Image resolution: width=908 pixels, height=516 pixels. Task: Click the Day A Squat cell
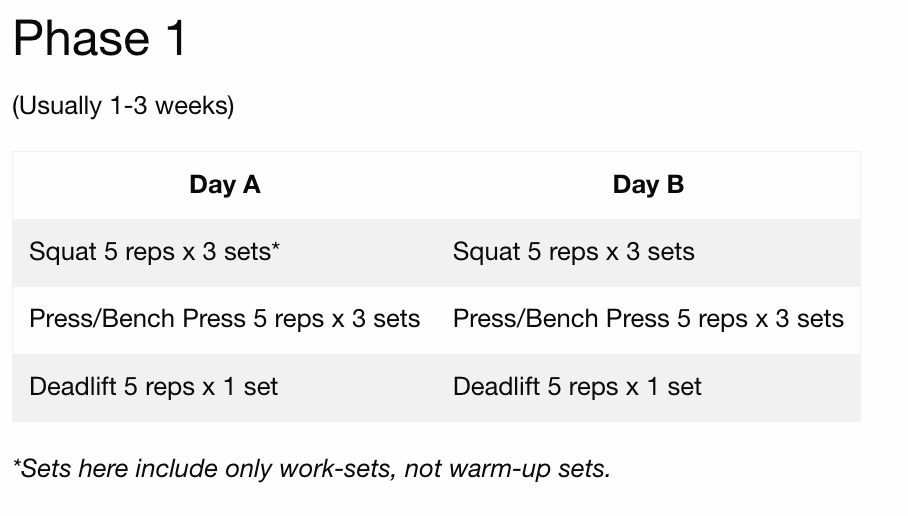[x=154, y=252]
